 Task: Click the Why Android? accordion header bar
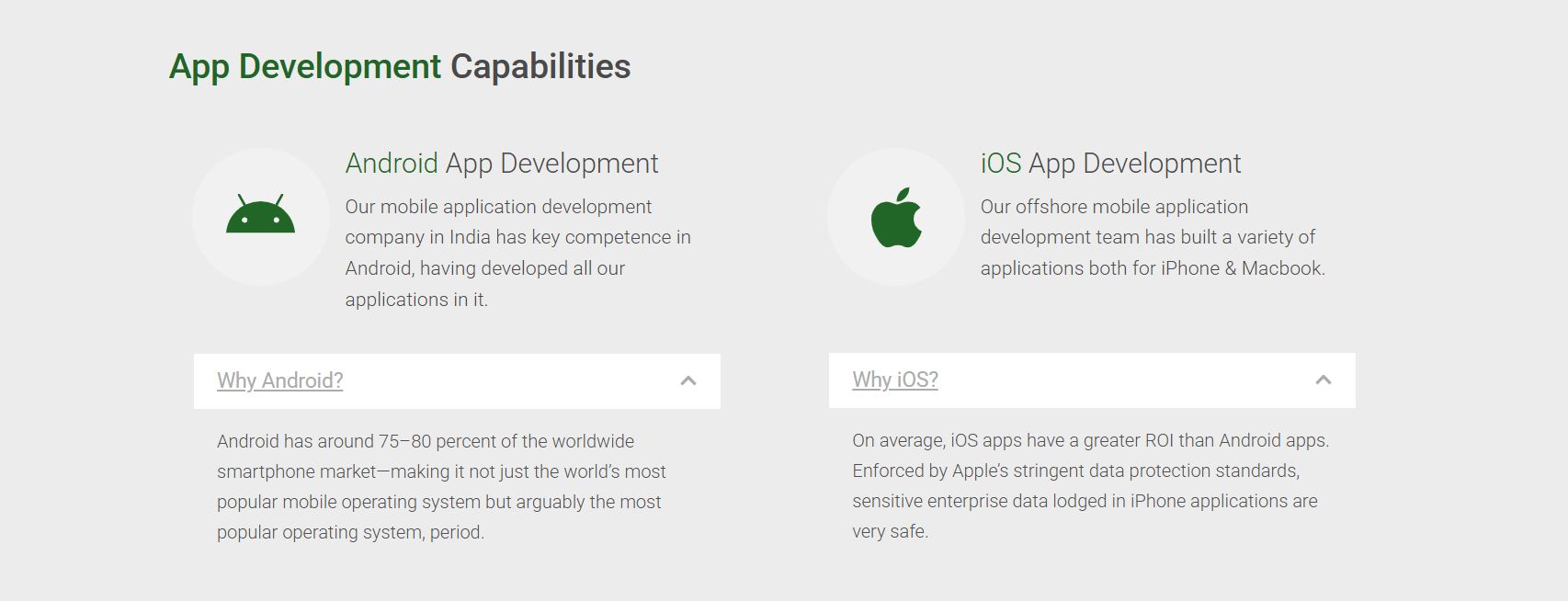(506, 380)
